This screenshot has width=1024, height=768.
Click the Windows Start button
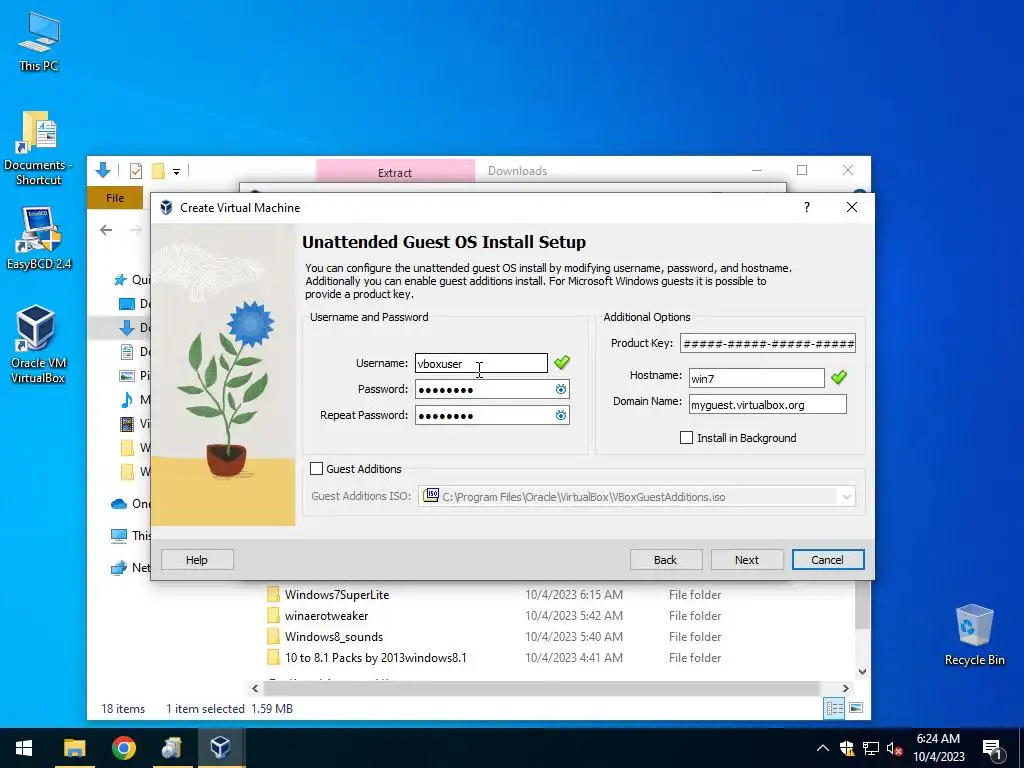24,748
